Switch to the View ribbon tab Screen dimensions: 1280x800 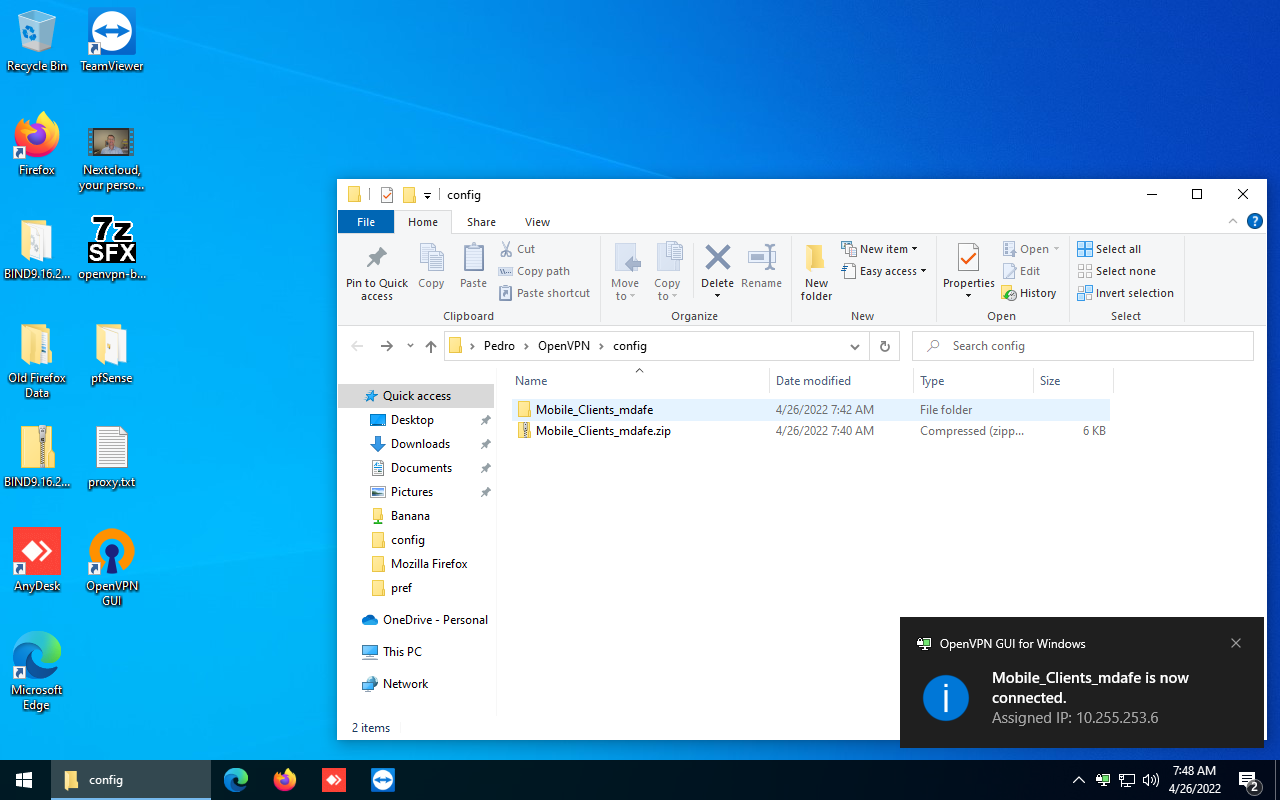coord(537,222)
